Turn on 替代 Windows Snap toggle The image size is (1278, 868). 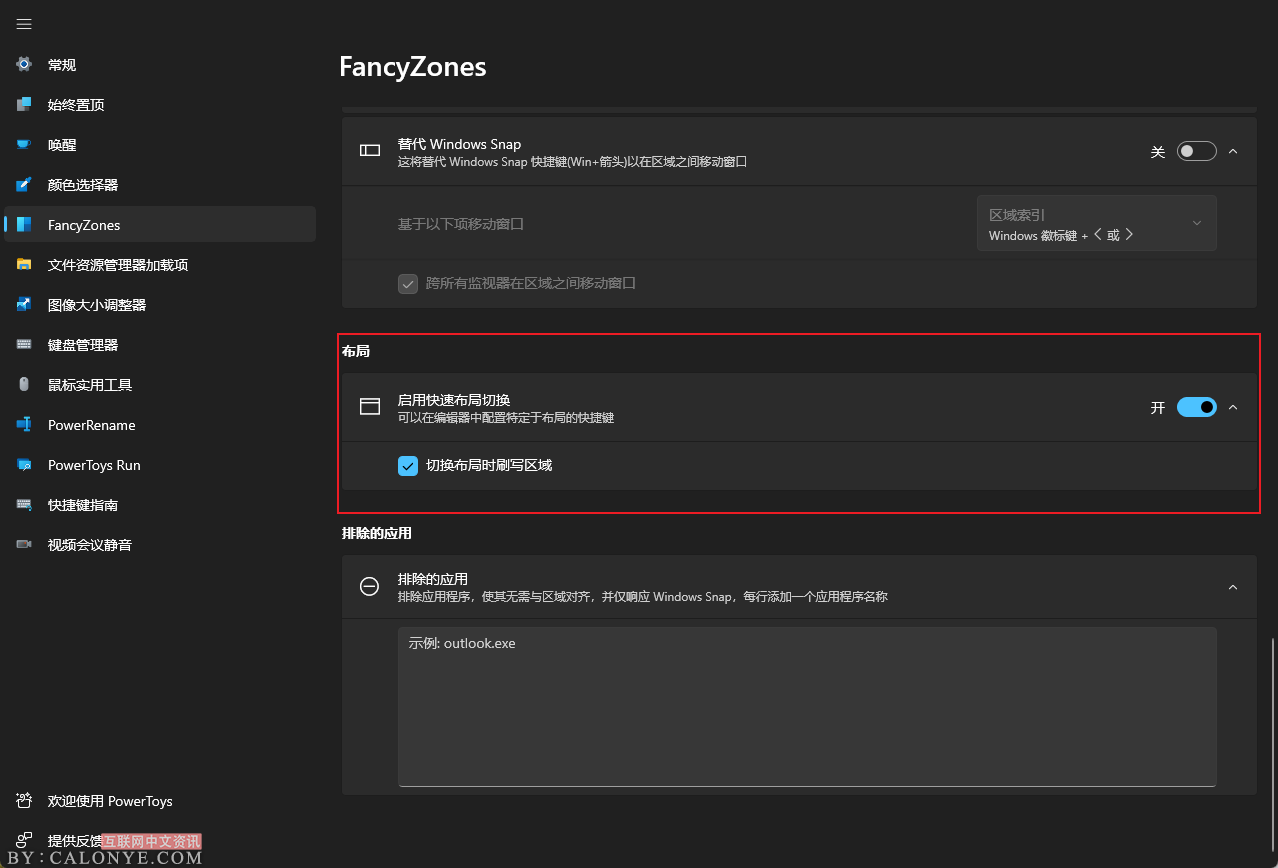click(x=1196, y=151)
